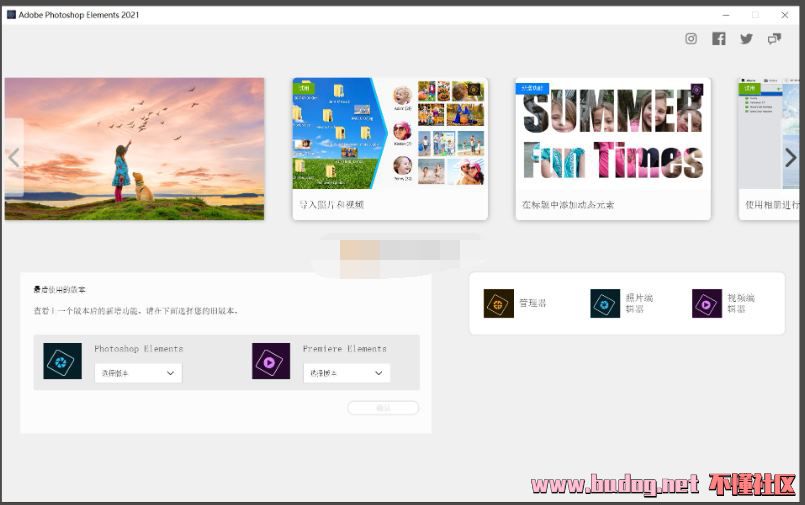The image size is (805, 505).
Task: Show next carousel cards with right arrow
Action: click(x=791, y=158)
